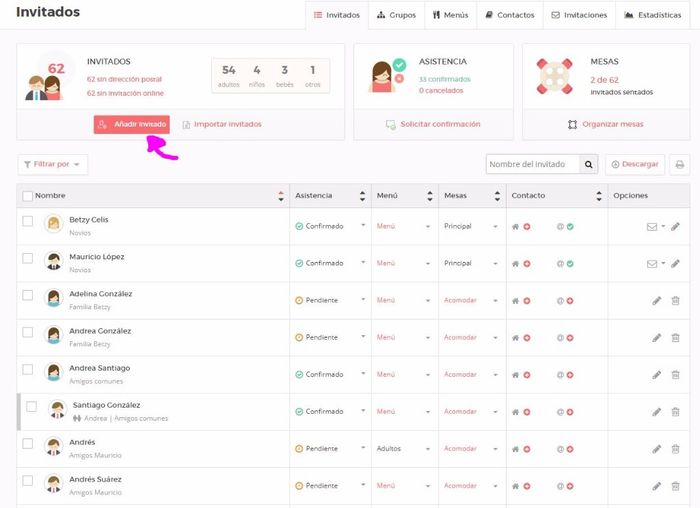This screenshot has height=508, width=700.
Task: Check the box for Mauricio López
Action: point(28,258)
